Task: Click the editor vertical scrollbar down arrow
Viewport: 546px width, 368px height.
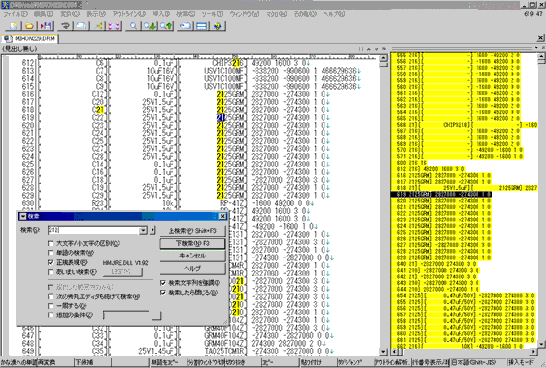Action: point(383,352)
